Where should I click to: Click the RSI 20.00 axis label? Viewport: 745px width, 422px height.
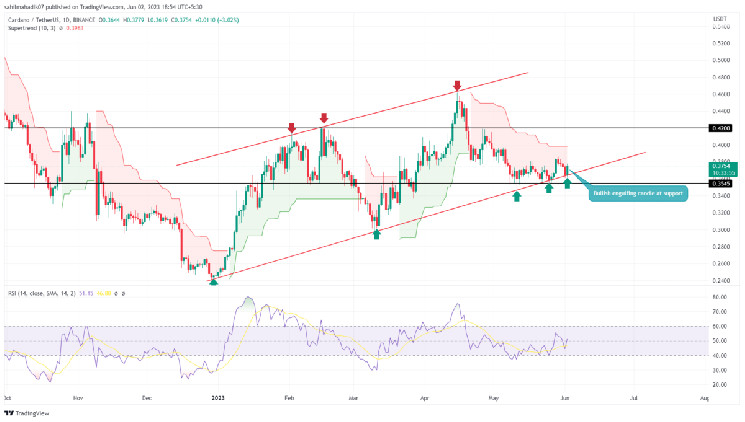coord(720,384)
